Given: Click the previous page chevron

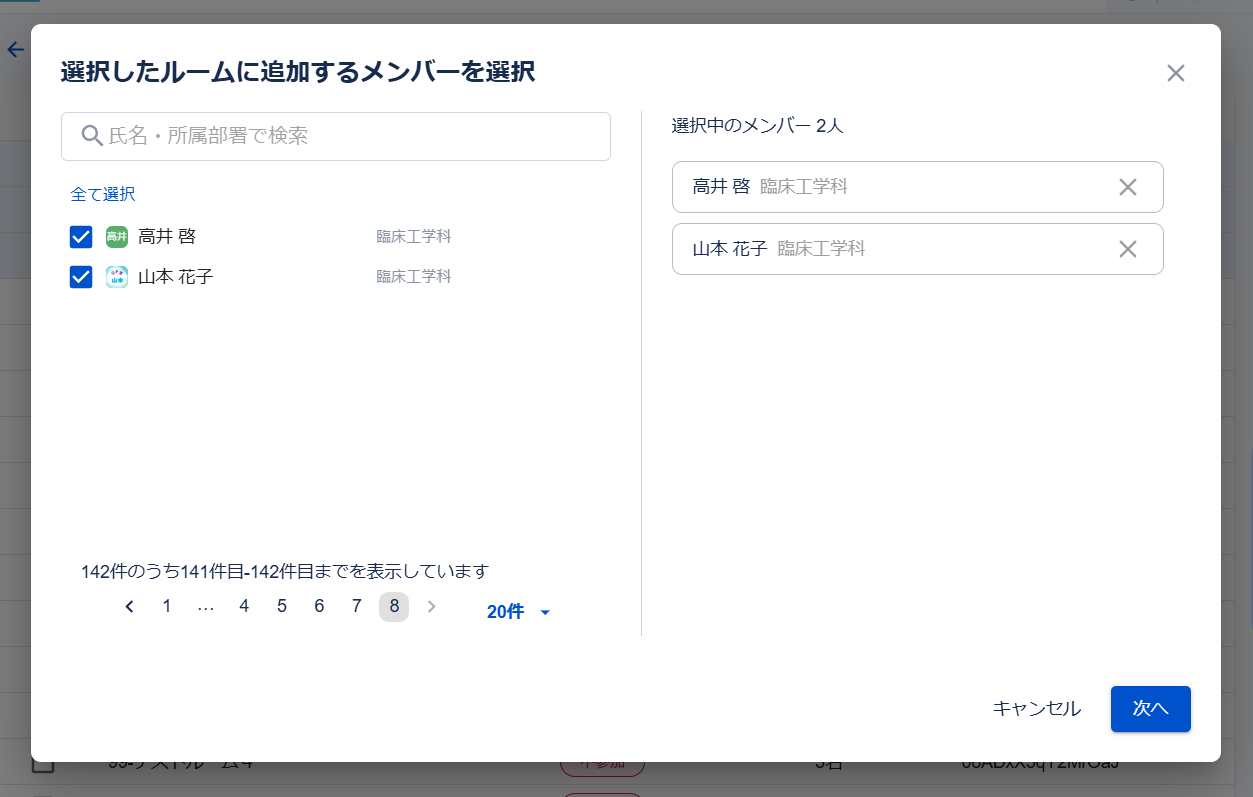Looking at the screenshot, I should [x=129, y=606].
